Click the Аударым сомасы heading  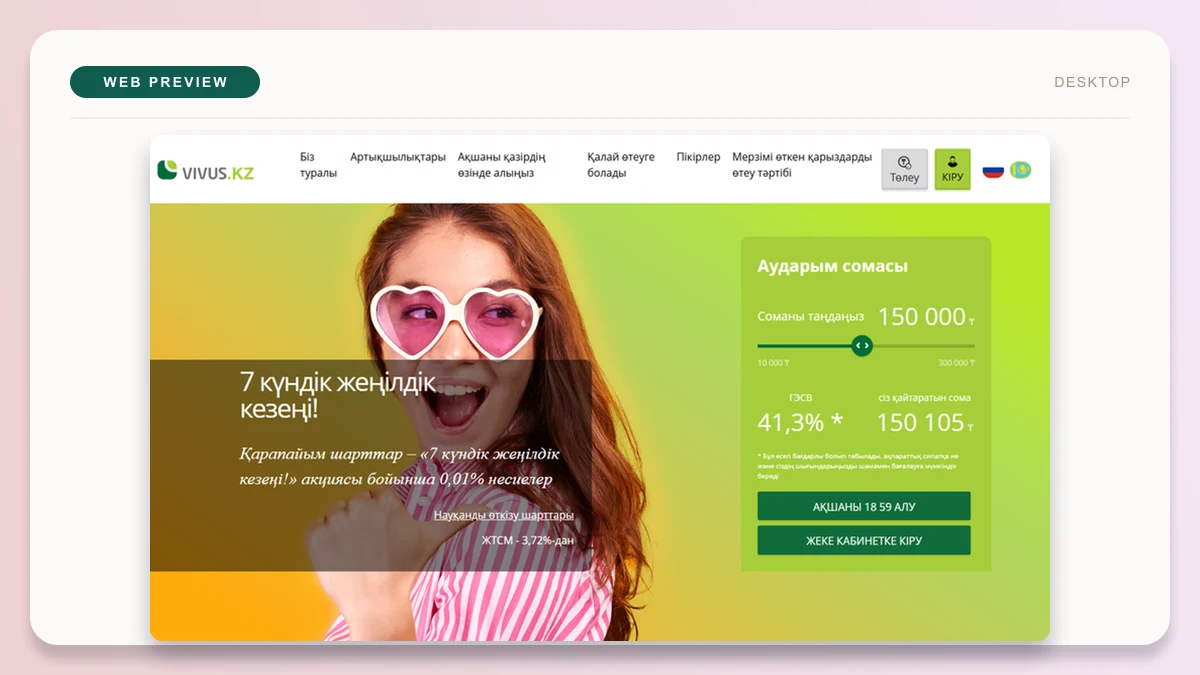pyautogui.click(x=833, y=267)
